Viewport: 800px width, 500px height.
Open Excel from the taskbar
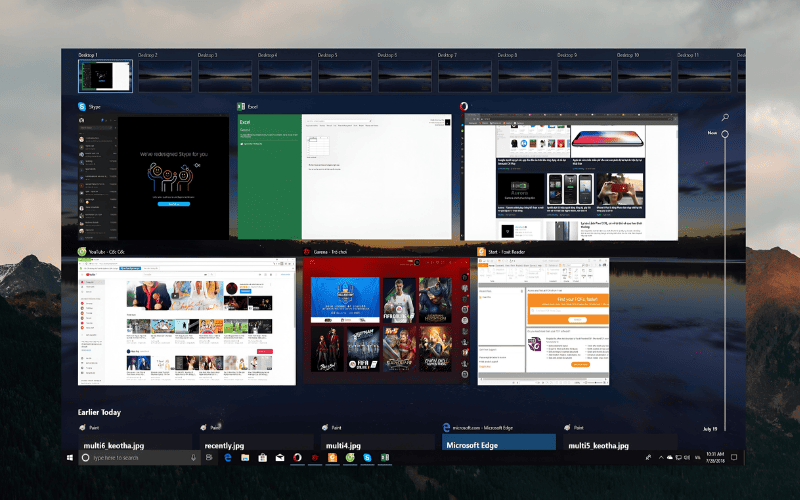(x=385, y=458)
